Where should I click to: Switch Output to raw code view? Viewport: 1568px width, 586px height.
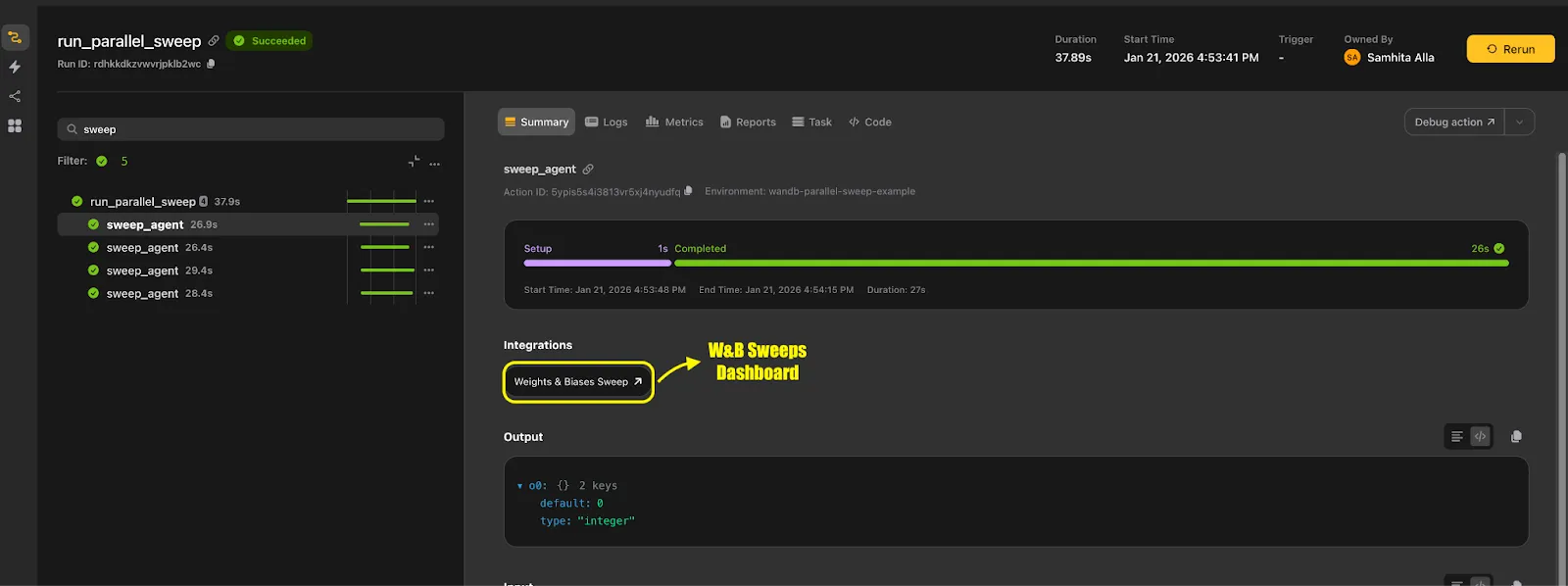point(1480,436)
